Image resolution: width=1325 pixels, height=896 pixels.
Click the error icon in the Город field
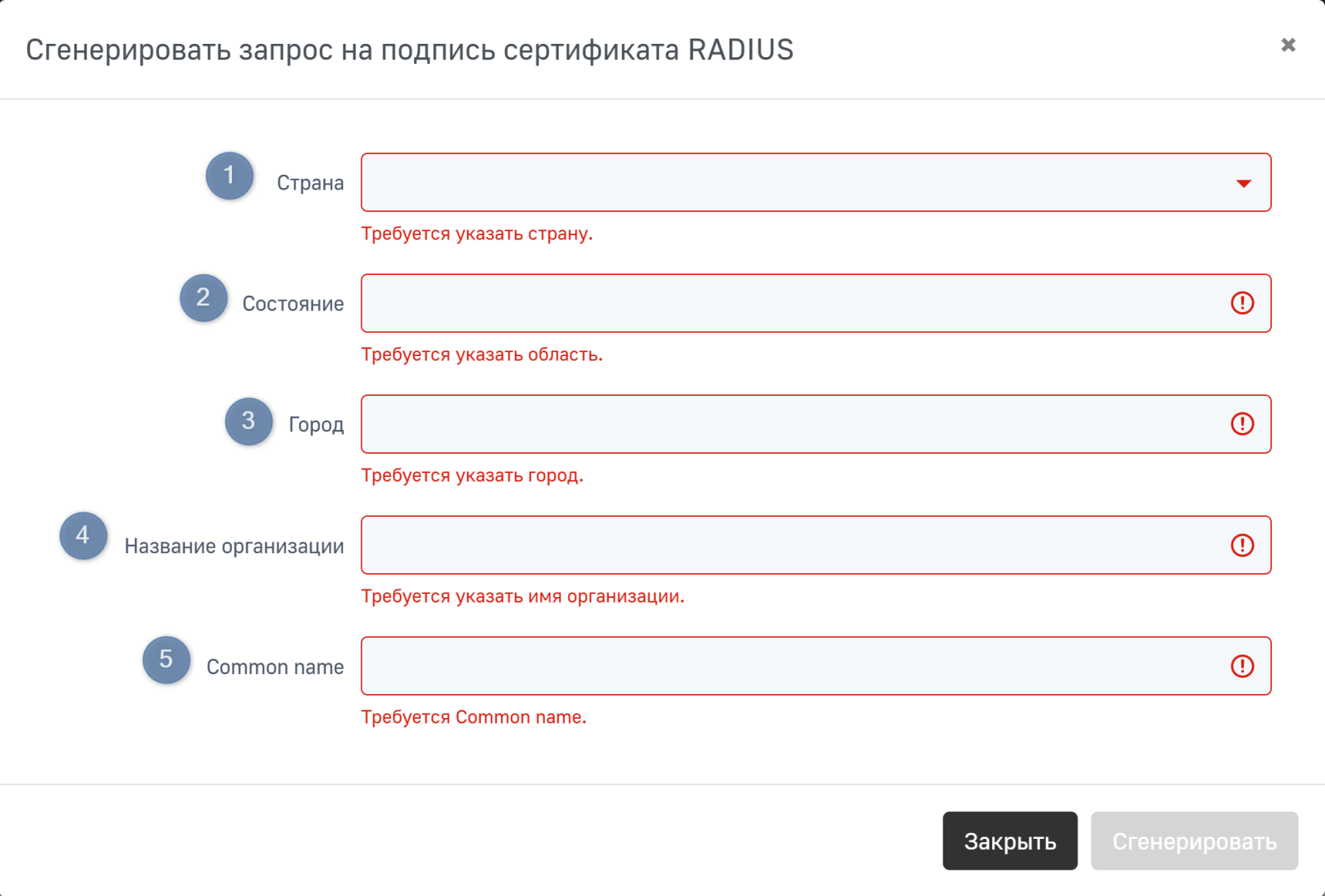pyautogui.click(x=1242, y=424)
